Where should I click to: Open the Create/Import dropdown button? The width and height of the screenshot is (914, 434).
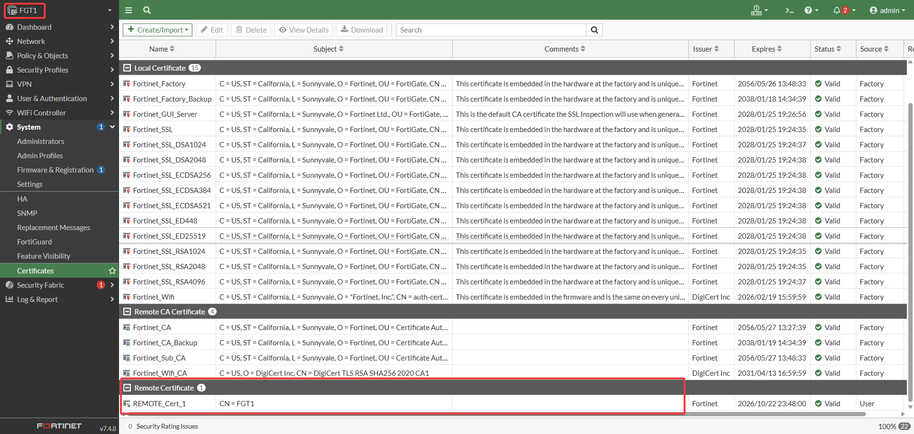click(157, 30)
